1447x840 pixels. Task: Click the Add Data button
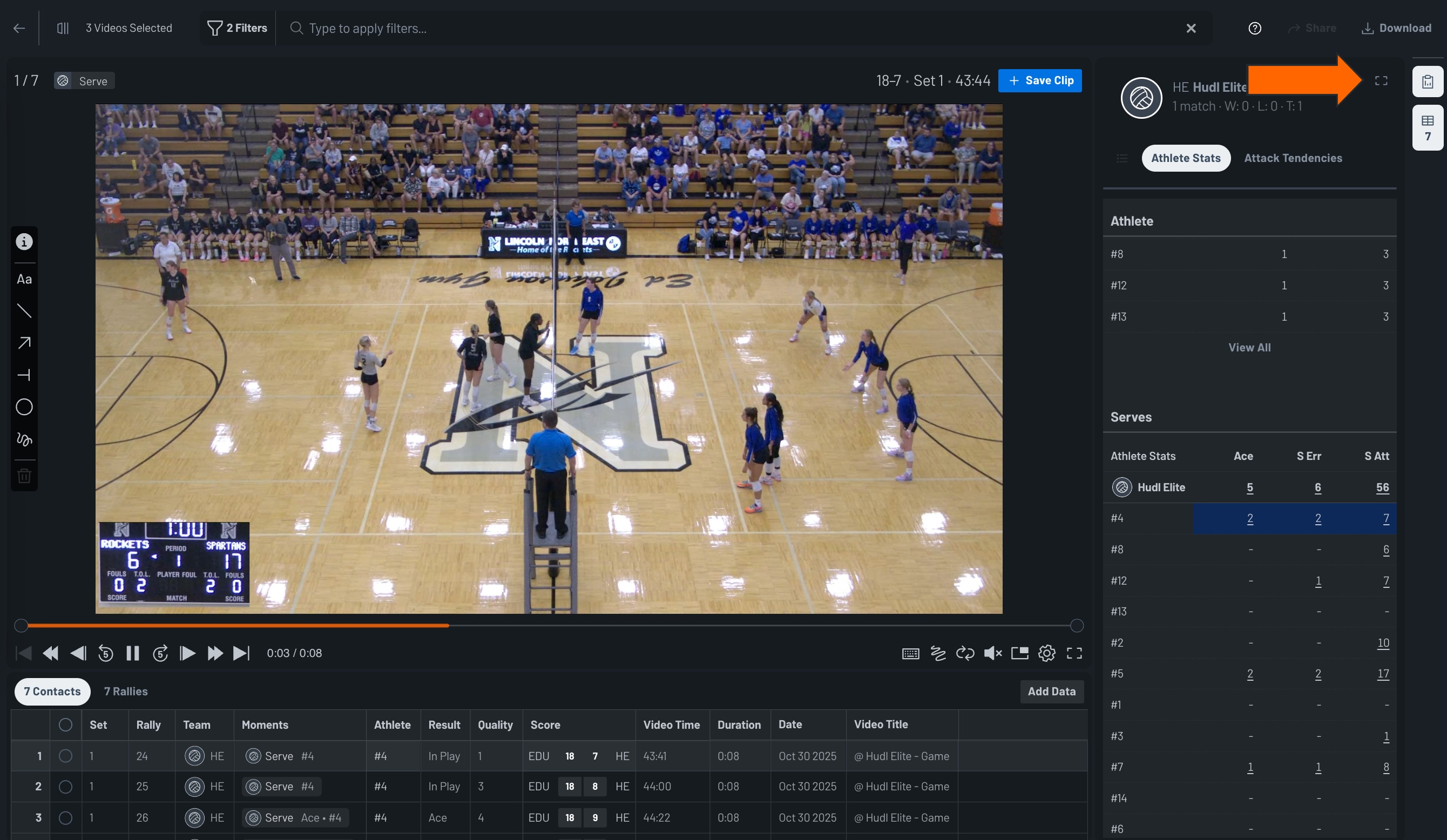click(x=1051, y=692)
